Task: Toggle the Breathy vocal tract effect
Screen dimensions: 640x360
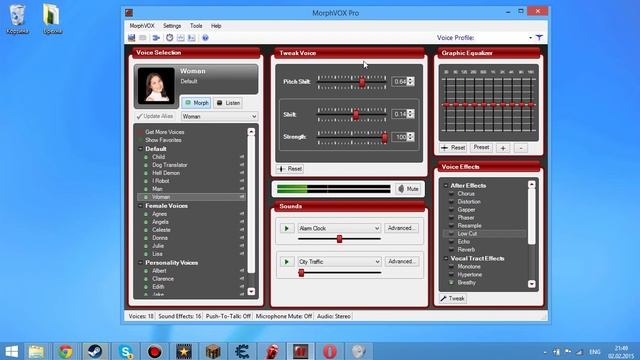Action: tap(451, 282)
